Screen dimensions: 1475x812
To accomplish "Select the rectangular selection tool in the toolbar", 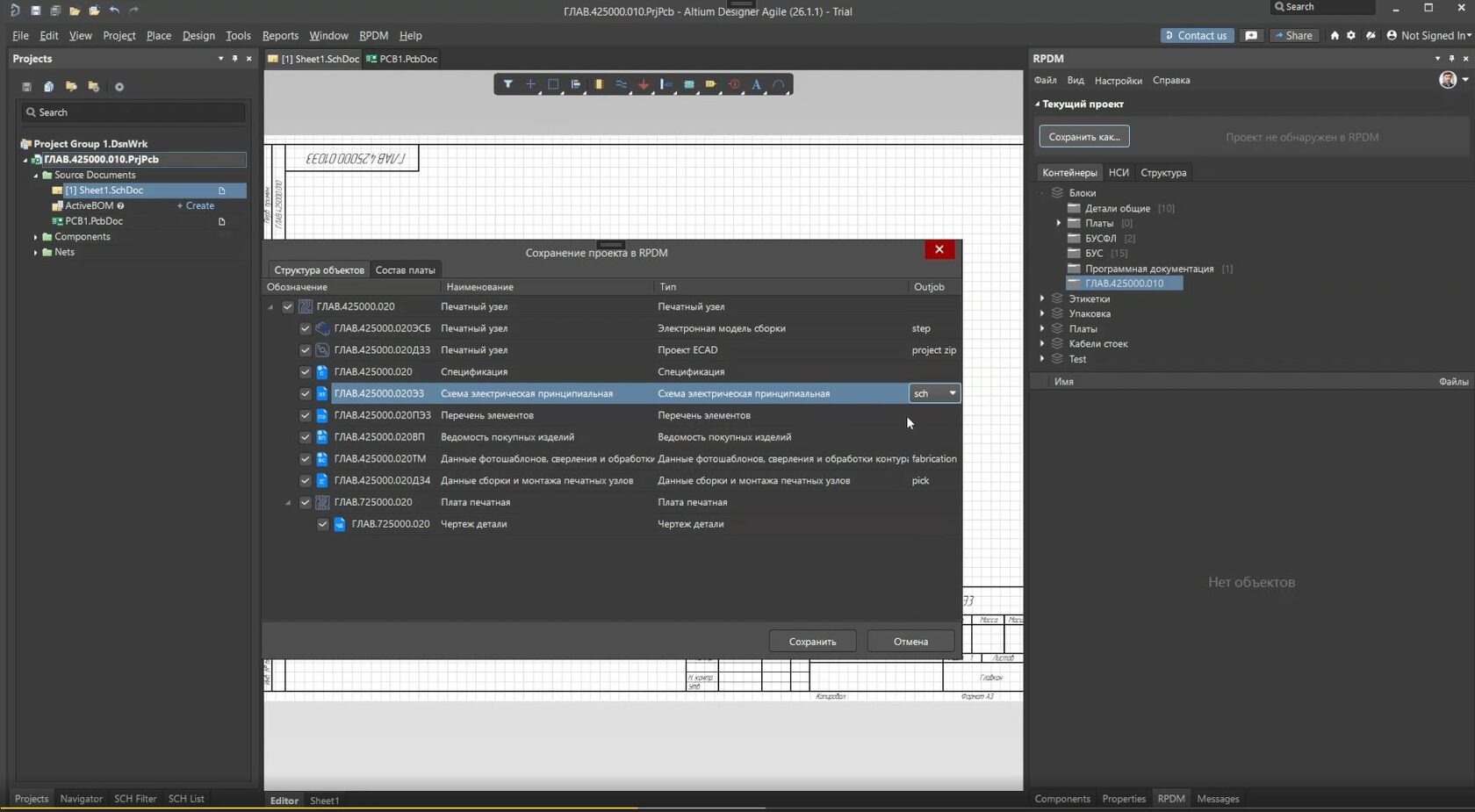I will 553,84.
